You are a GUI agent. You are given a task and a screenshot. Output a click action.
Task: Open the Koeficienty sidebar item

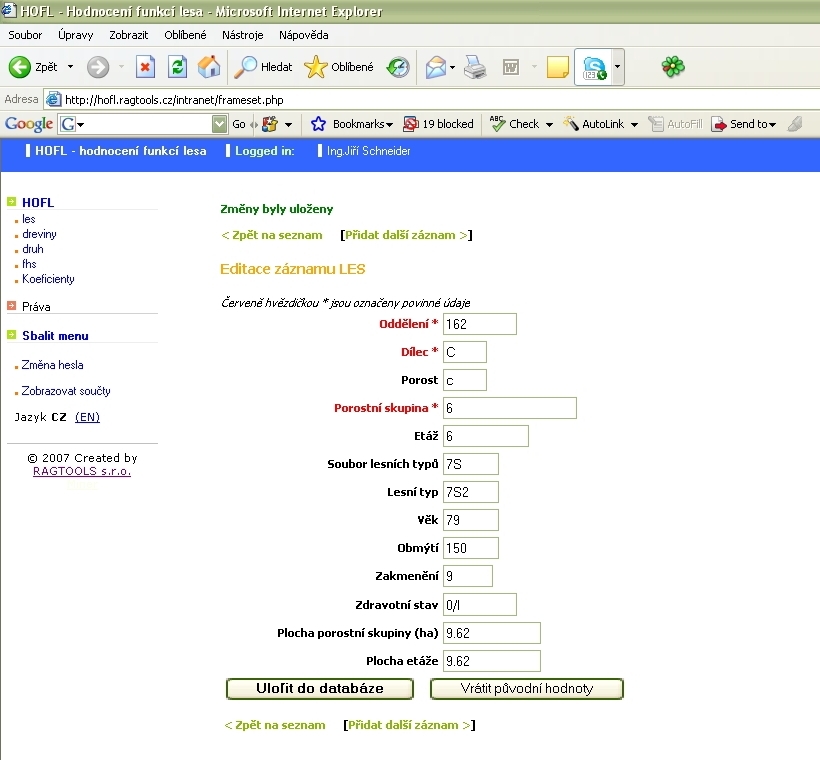pyautogui.click(x=48, y=279)
